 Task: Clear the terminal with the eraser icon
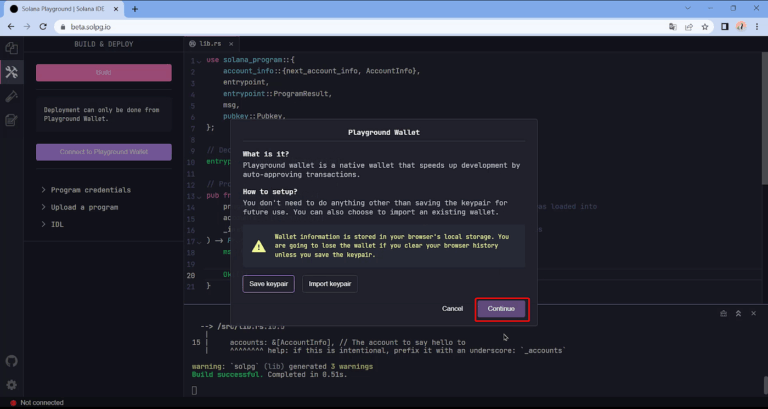[723, 313]
